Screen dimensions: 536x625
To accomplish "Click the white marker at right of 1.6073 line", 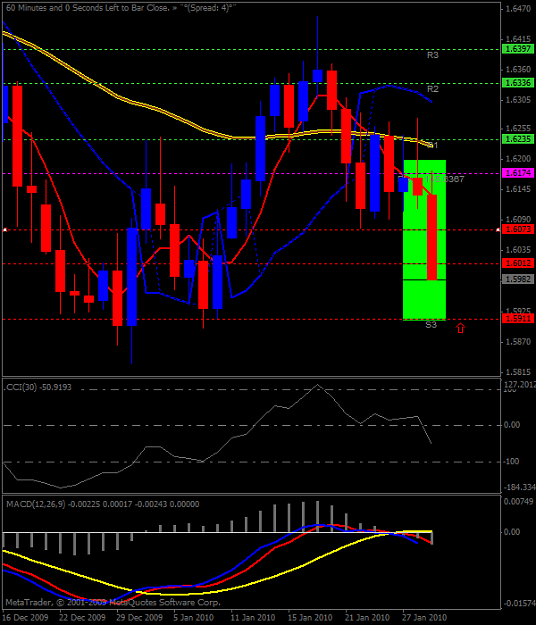I will (x=498, y=230).
